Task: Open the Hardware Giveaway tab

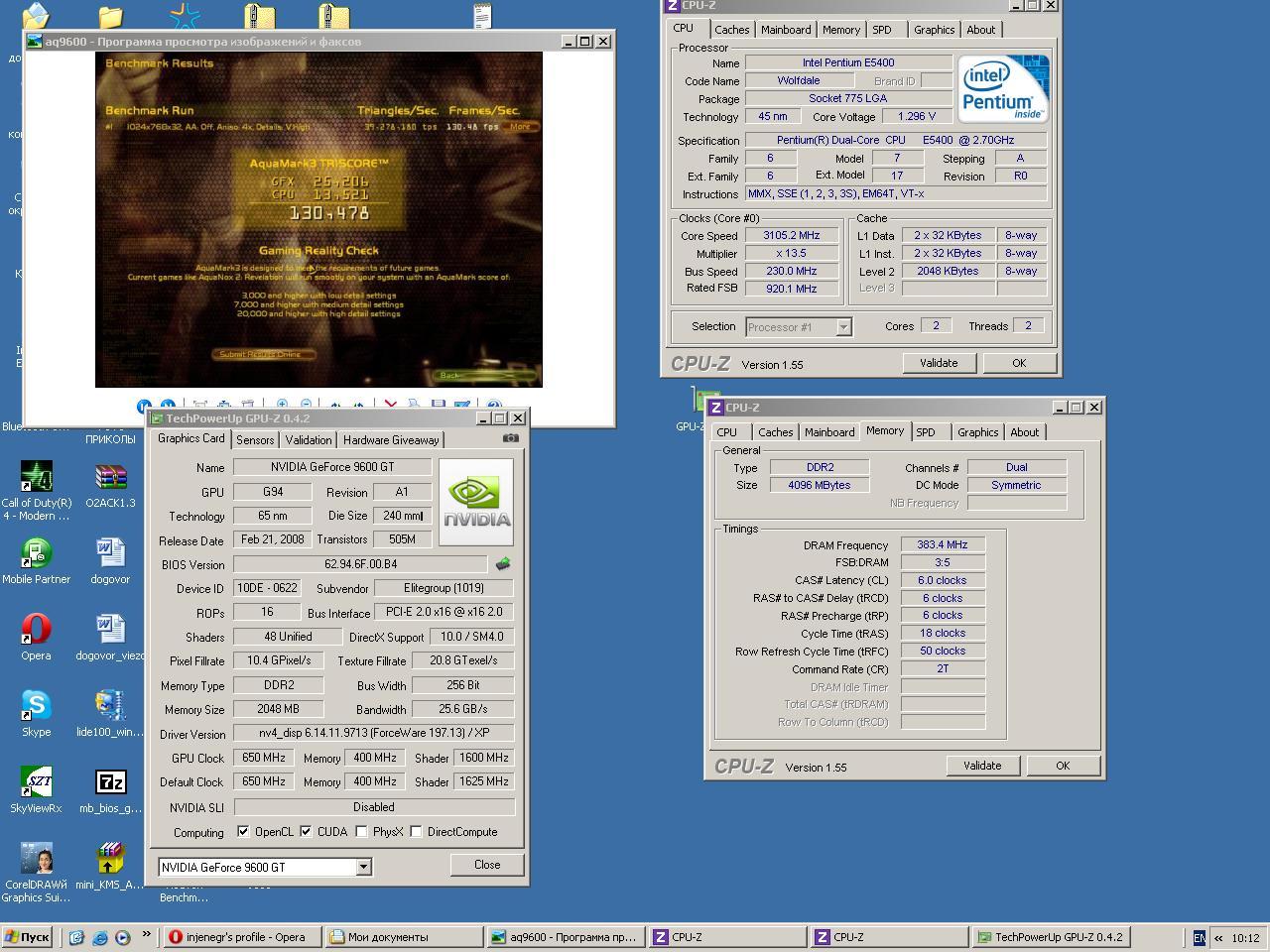Action: pyautogui.click(x=390, y=440)
